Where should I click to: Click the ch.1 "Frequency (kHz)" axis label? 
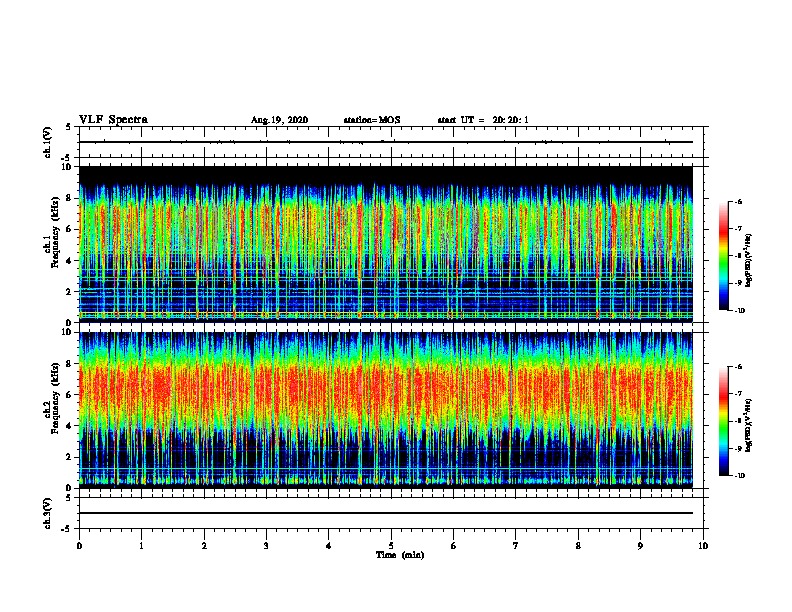[55, 232]
